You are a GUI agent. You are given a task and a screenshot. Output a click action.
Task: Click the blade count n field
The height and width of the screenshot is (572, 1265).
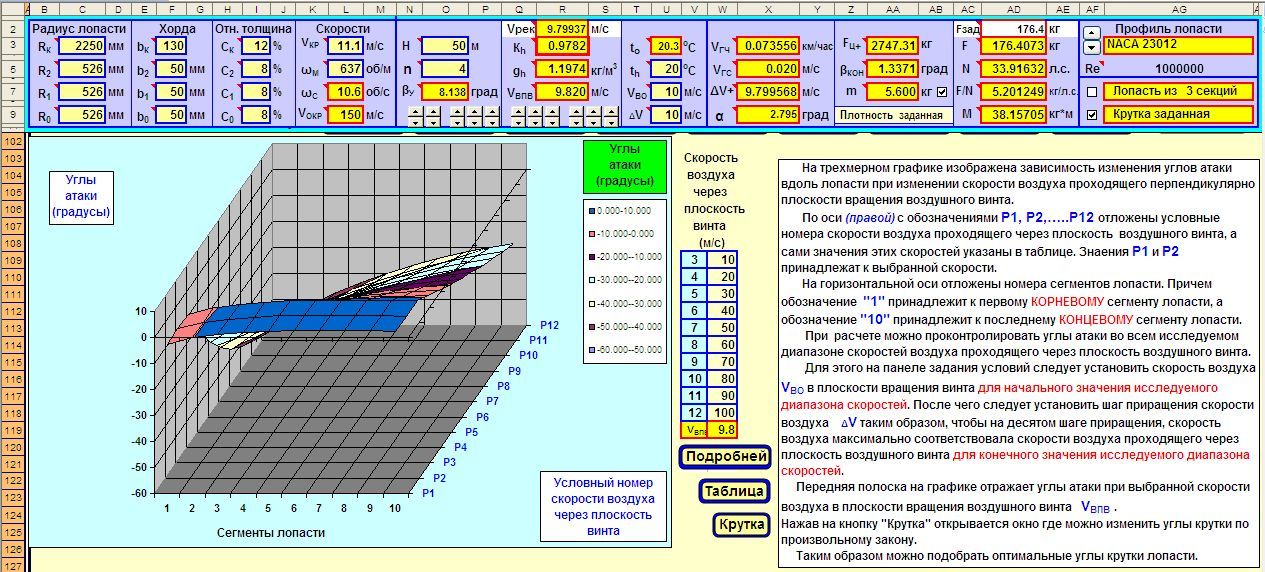point(444,69)
